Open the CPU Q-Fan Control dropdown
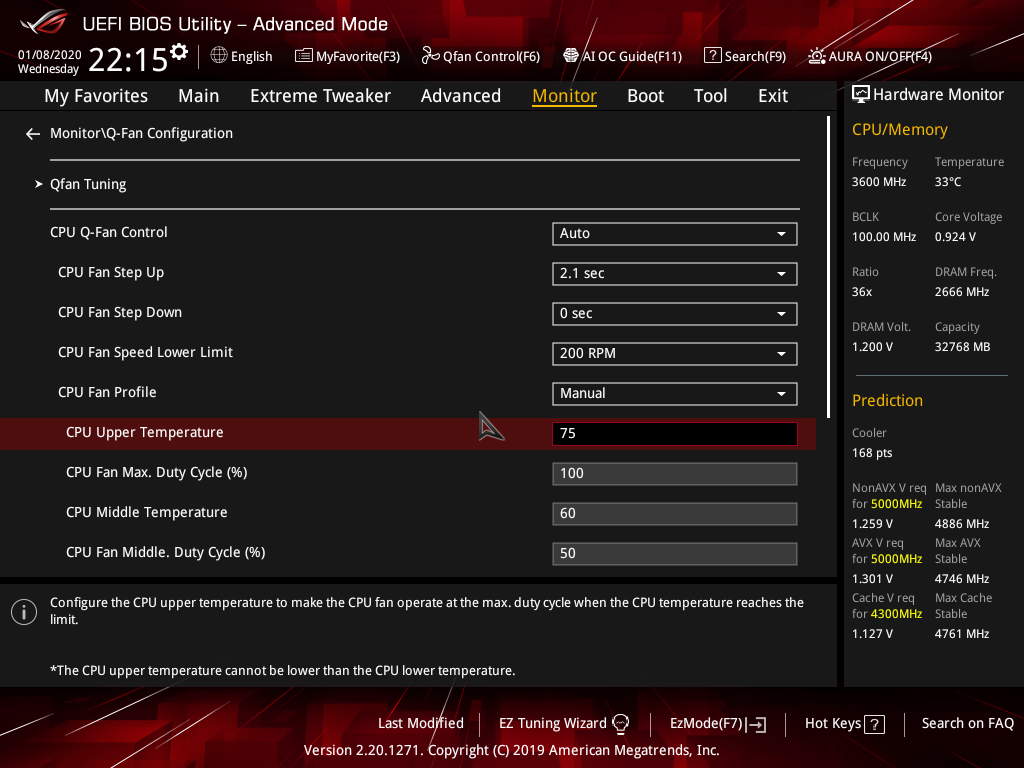The height and width of the screenshot is (768, 1024). click(x=675, y=234)
